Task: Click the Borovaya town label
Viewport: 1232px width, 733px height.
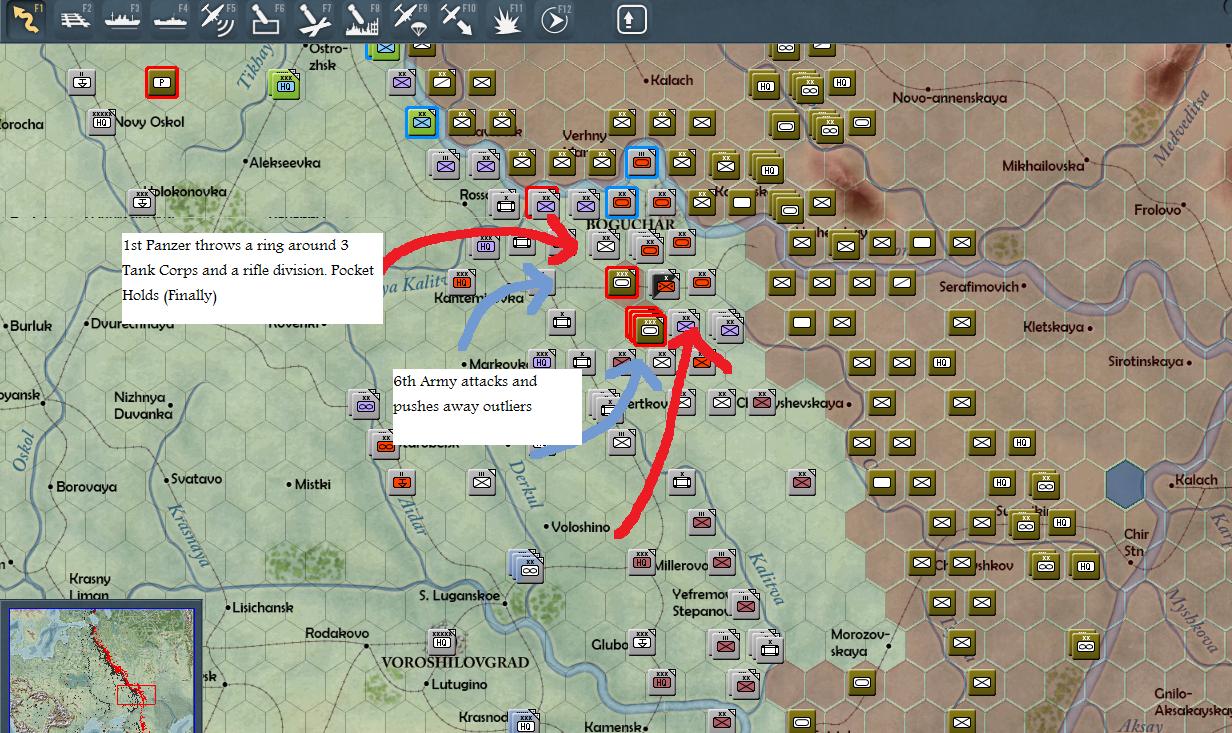Action: (x=86, y=487)
